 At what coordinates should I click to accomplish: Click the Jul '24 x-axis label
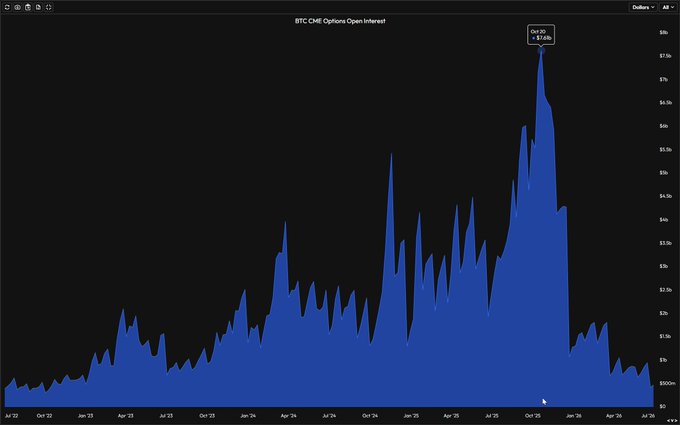[x=329, y=416]
